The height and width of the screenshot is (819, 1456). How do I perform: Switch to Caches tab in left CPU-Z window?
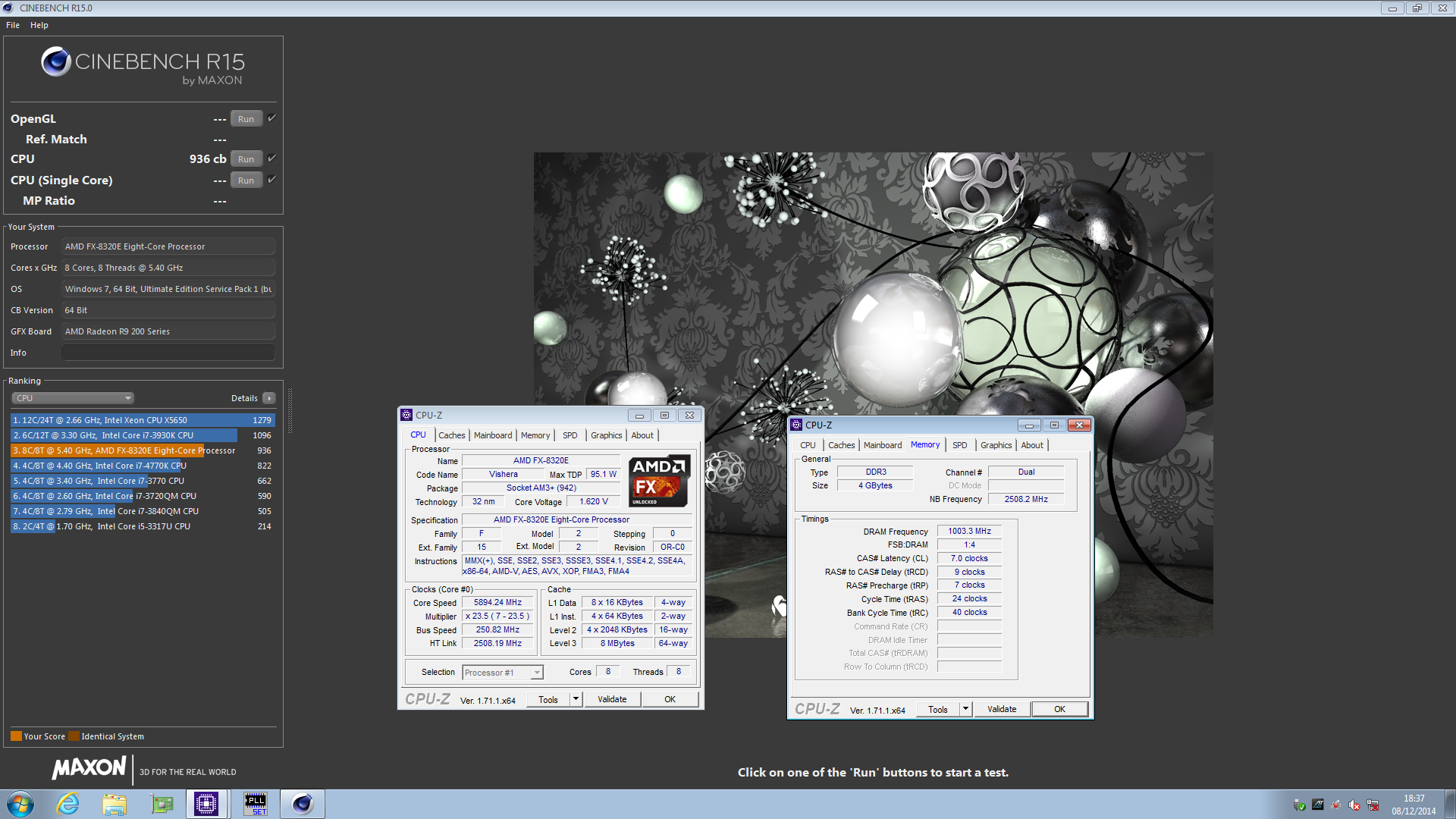(x=452, y=435)
